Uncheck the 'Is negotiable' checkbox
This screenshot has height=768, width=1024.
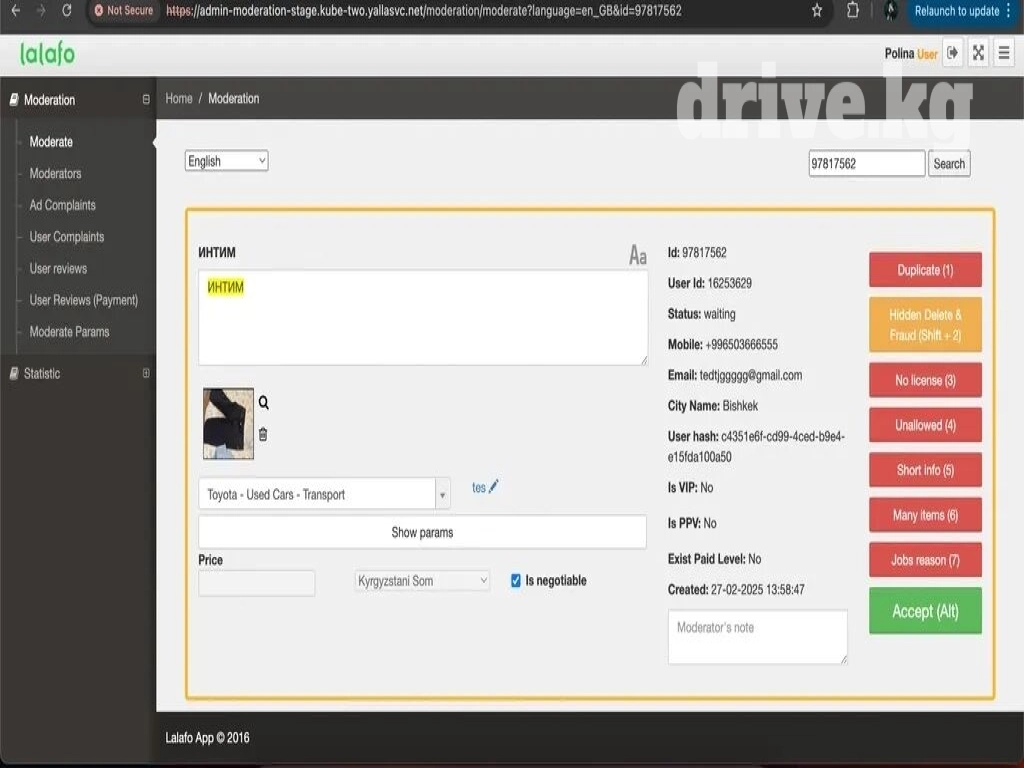pyautogui.click(x=516, y=581)
